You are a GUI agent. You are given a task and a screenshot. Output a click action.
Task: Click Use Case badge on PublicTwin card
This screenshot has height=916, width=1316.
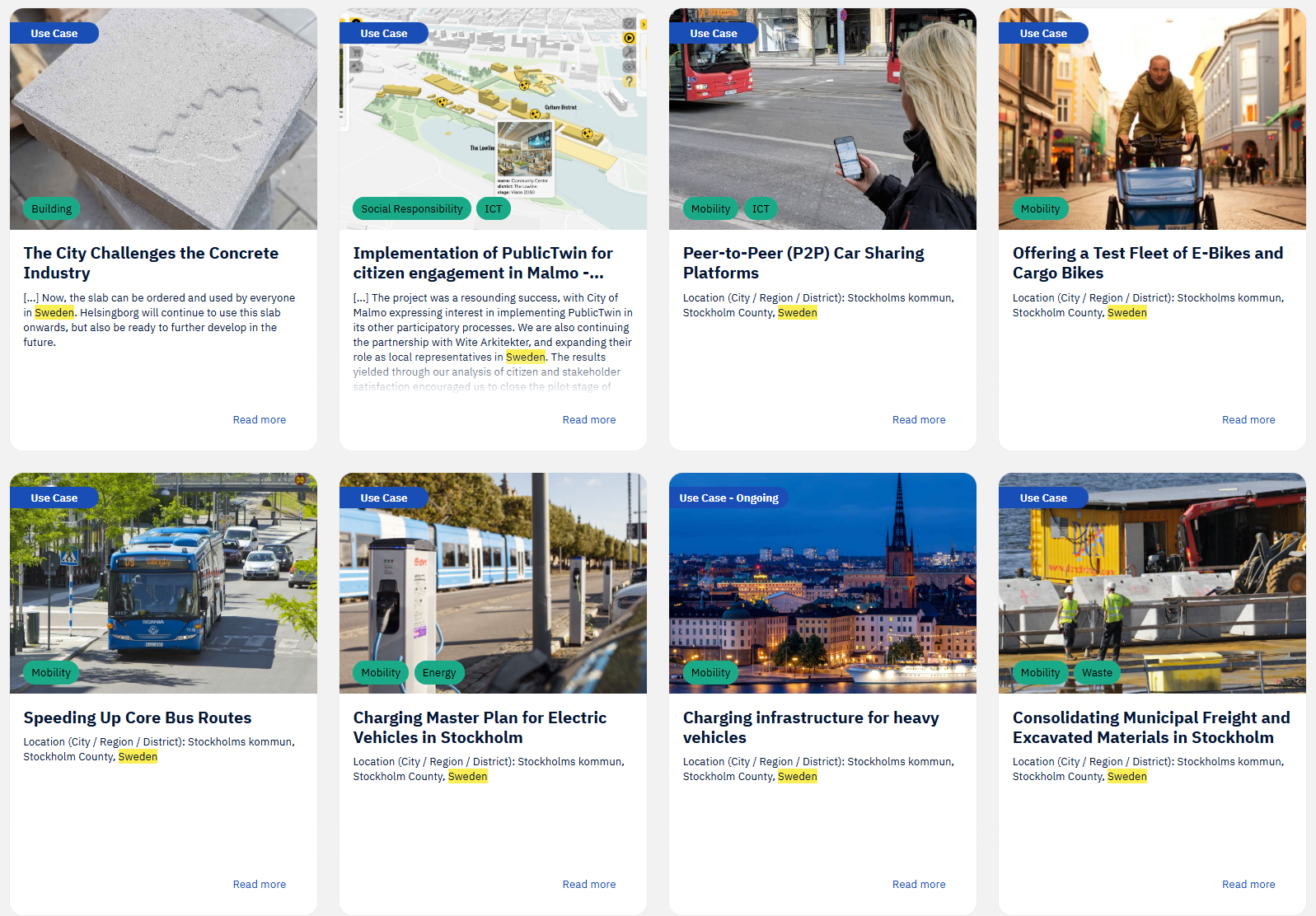tap(384, 33)
